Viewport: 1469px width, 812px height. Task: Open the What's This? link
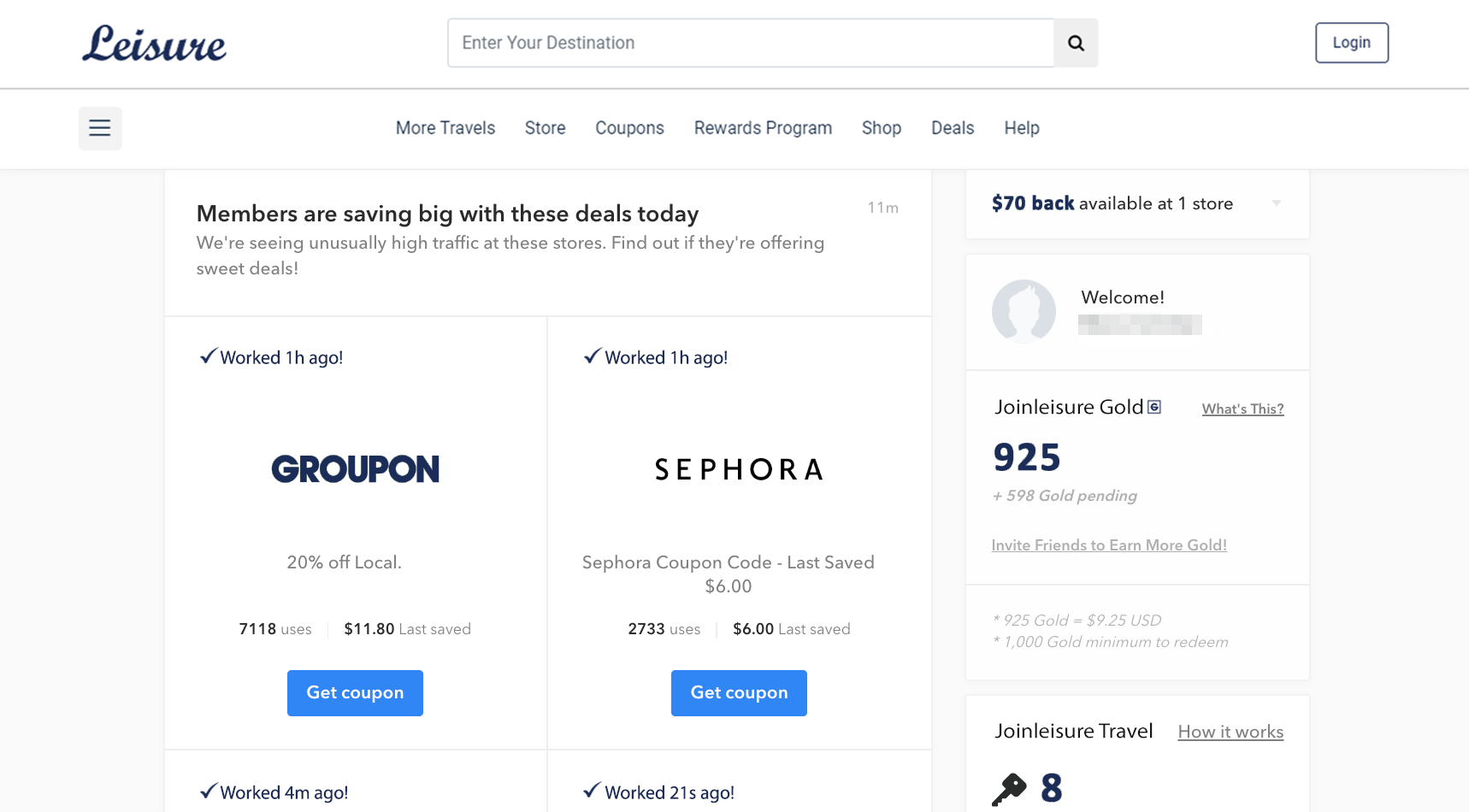pyautogui.click(x=1242, y=409)
